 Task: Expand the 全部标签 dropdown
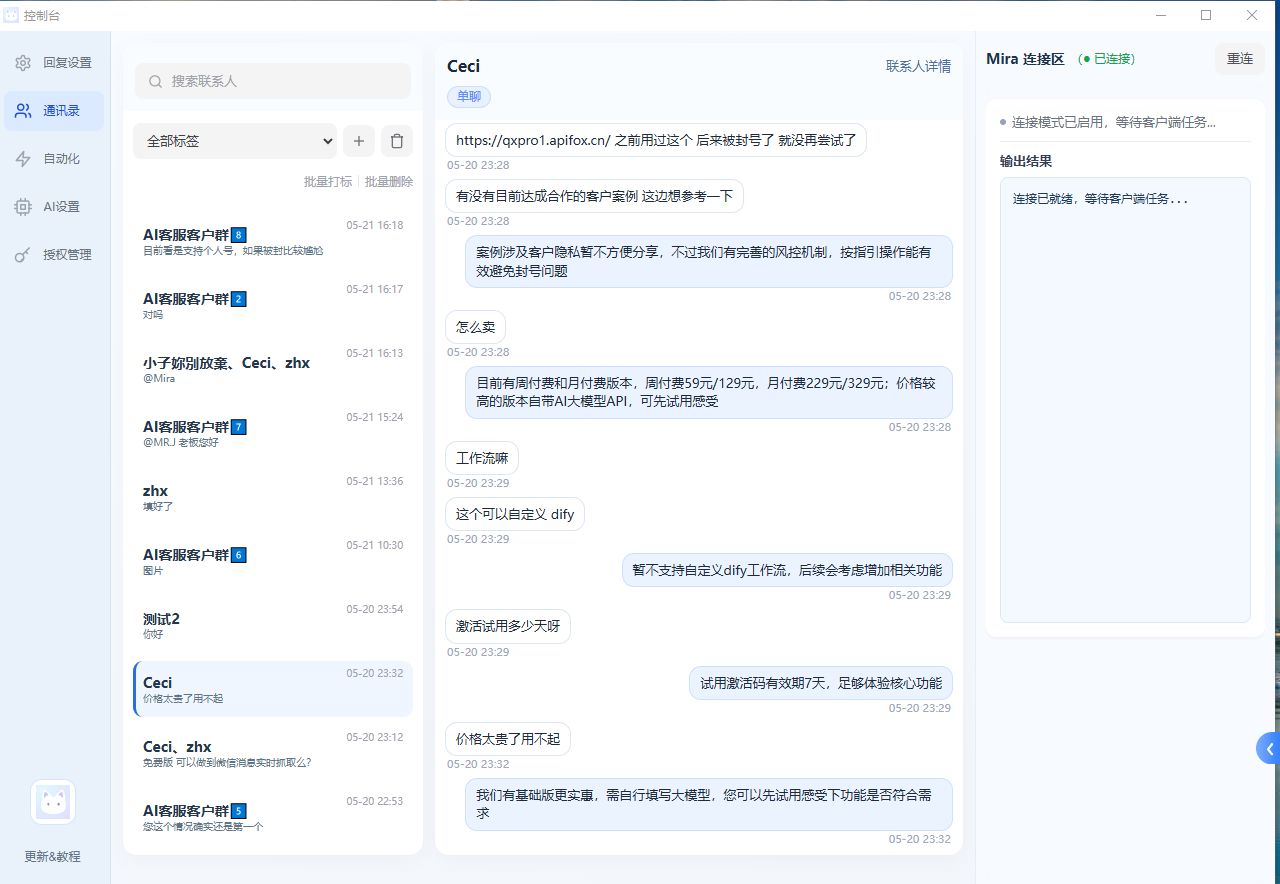(235, 141)
